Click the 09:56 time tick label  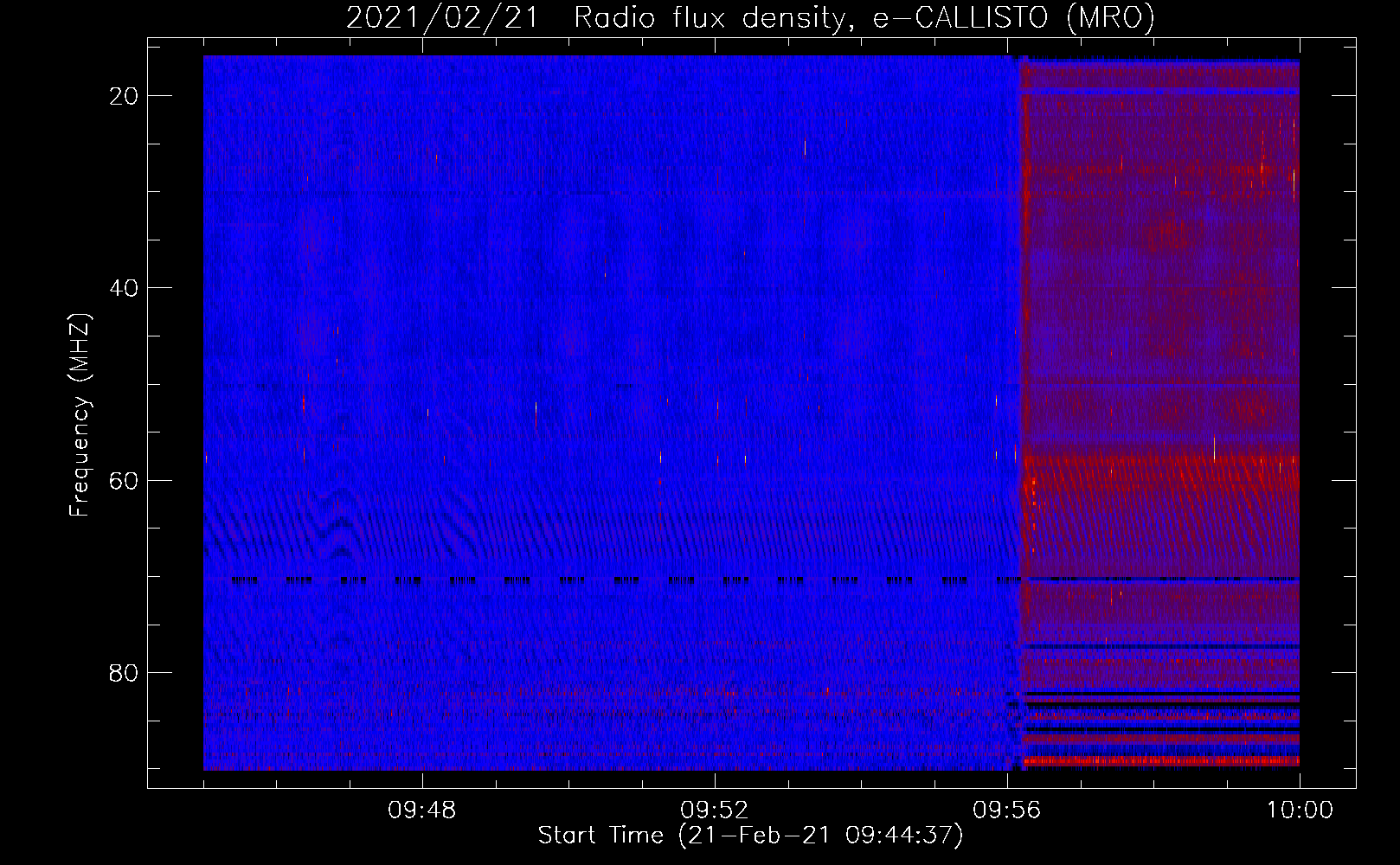1007,811
